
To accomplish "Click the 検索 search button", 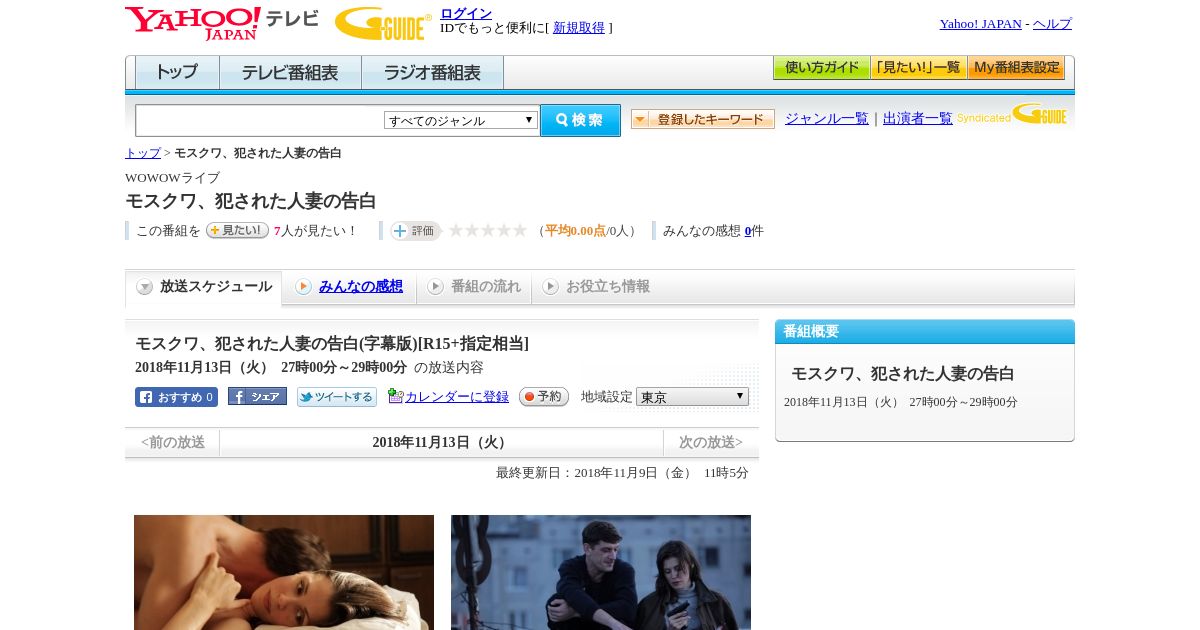I will point(580,120).
